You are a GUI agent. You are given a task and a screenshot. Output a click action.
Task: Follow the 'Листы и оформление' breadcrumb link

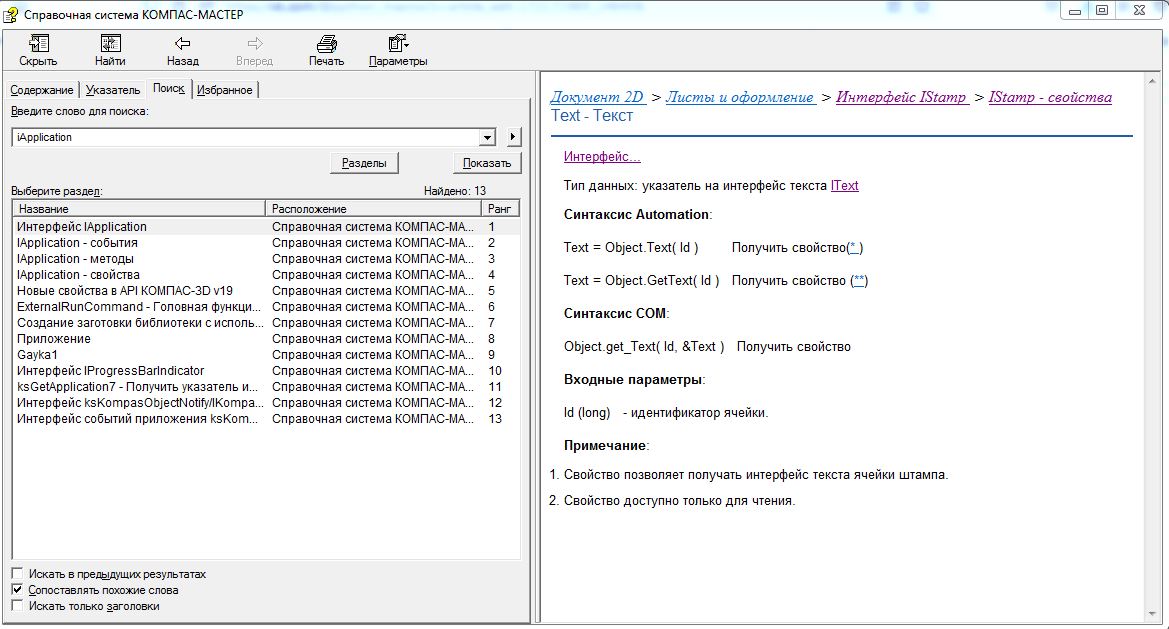click(x=740, y=97)
